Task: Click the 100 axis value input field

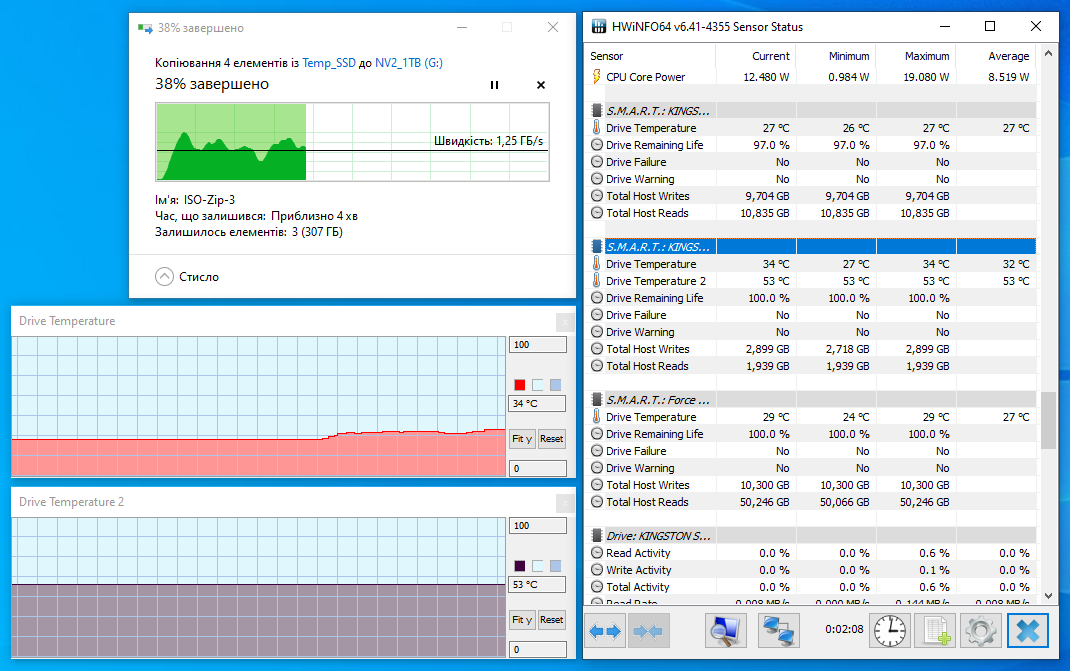Action: point(537,344)
